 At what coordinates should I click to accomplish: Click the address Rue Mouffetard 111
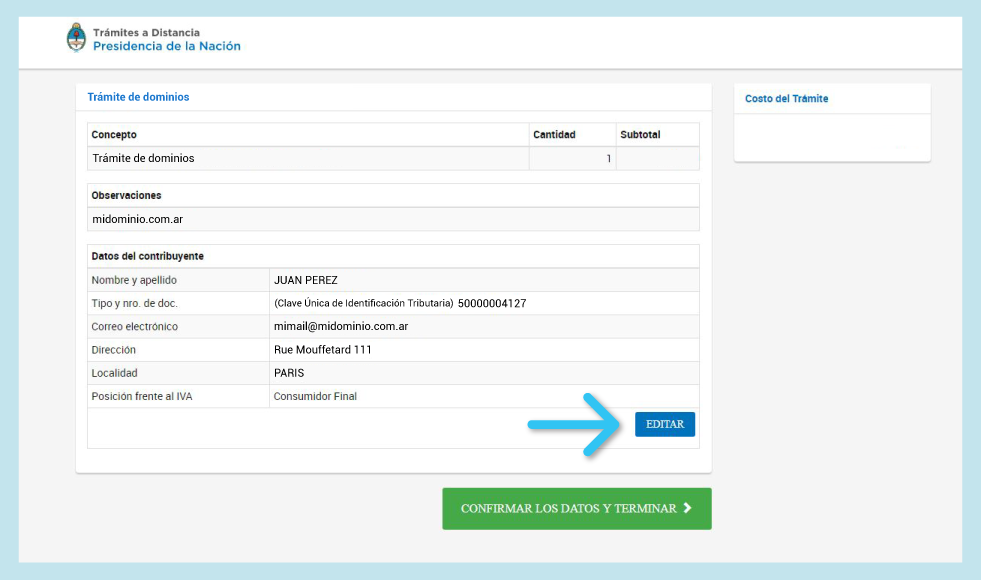[x=322, y=350]
